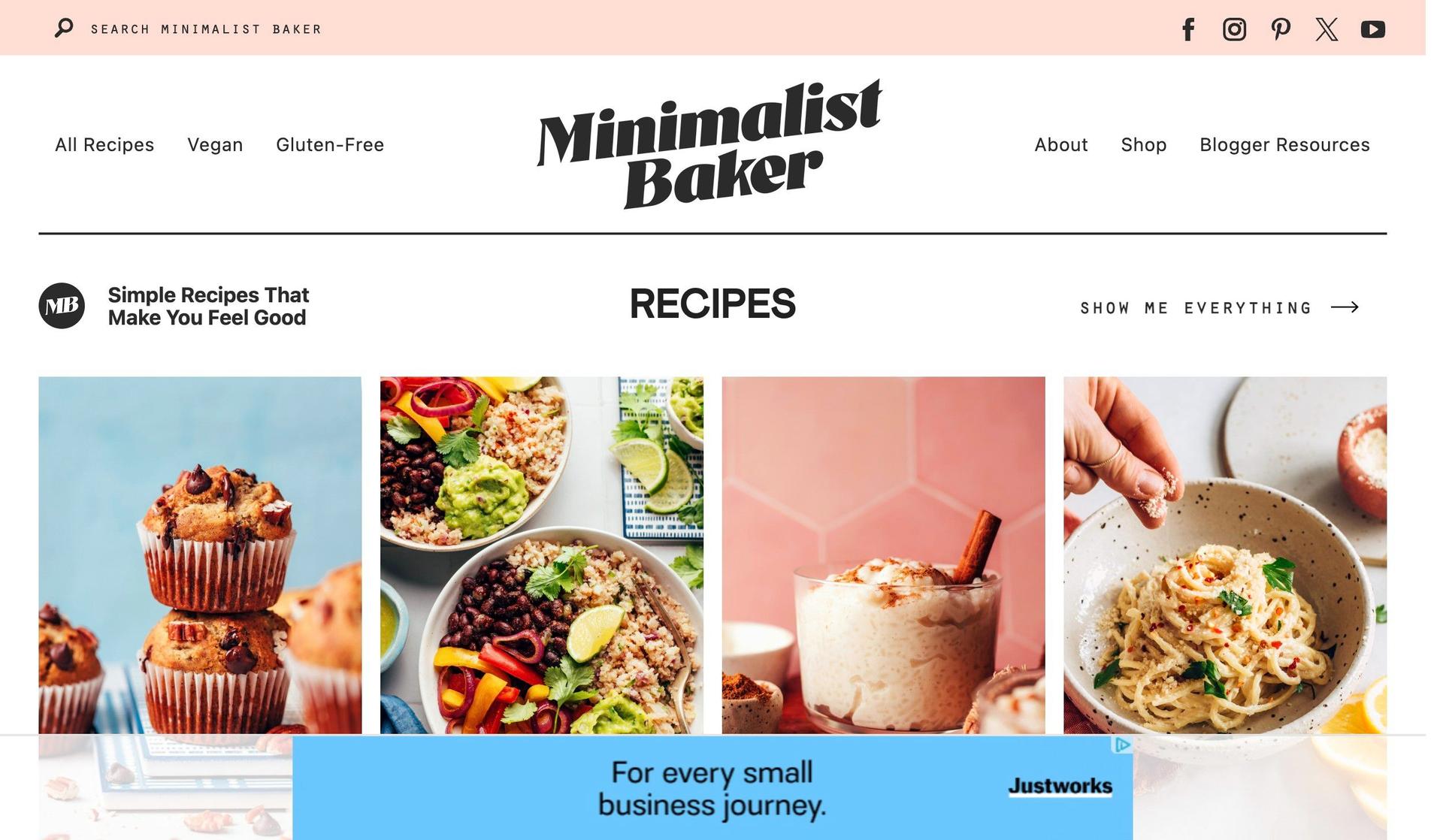The image size is (1443, 840).
Task: Open Instagram profile link
Action: 1233,27
